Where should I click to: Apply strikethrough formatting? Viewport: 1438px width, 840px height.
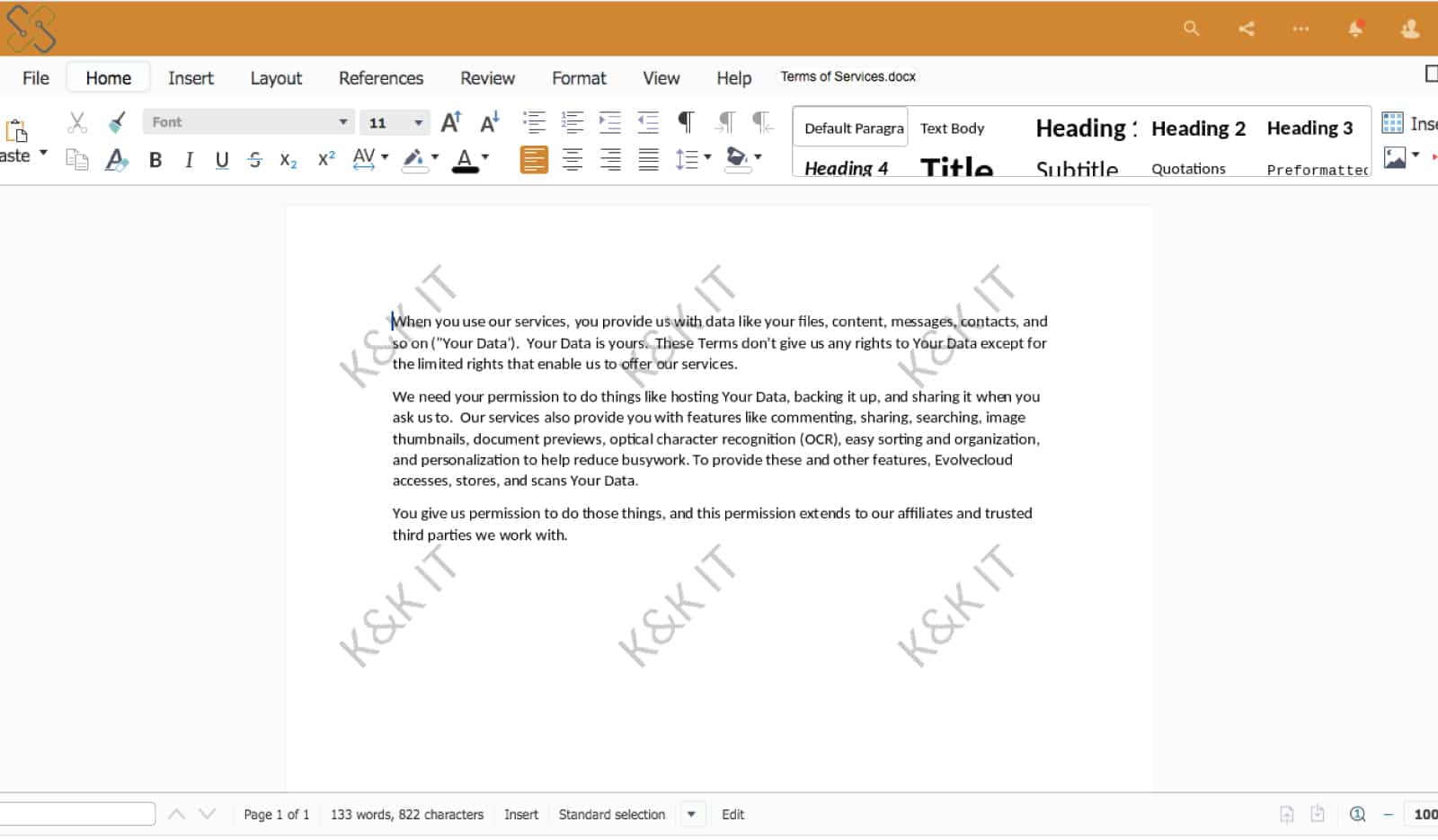[x=255, y=160]
